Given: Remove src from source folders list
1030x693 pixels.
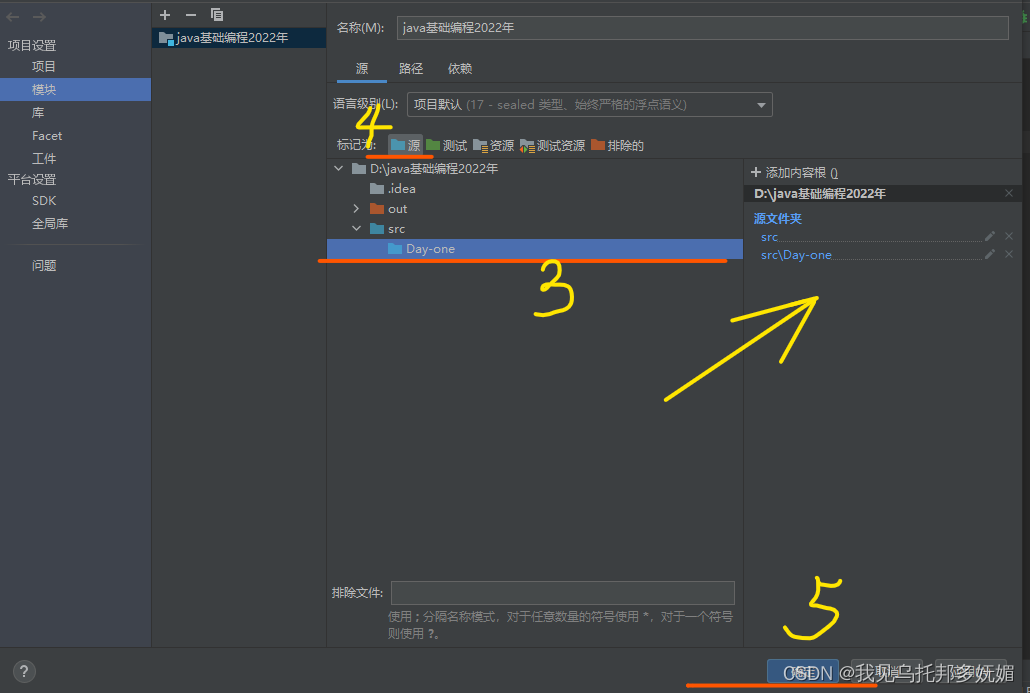Looking at the screenshot, I should [x=1009, y=236].
